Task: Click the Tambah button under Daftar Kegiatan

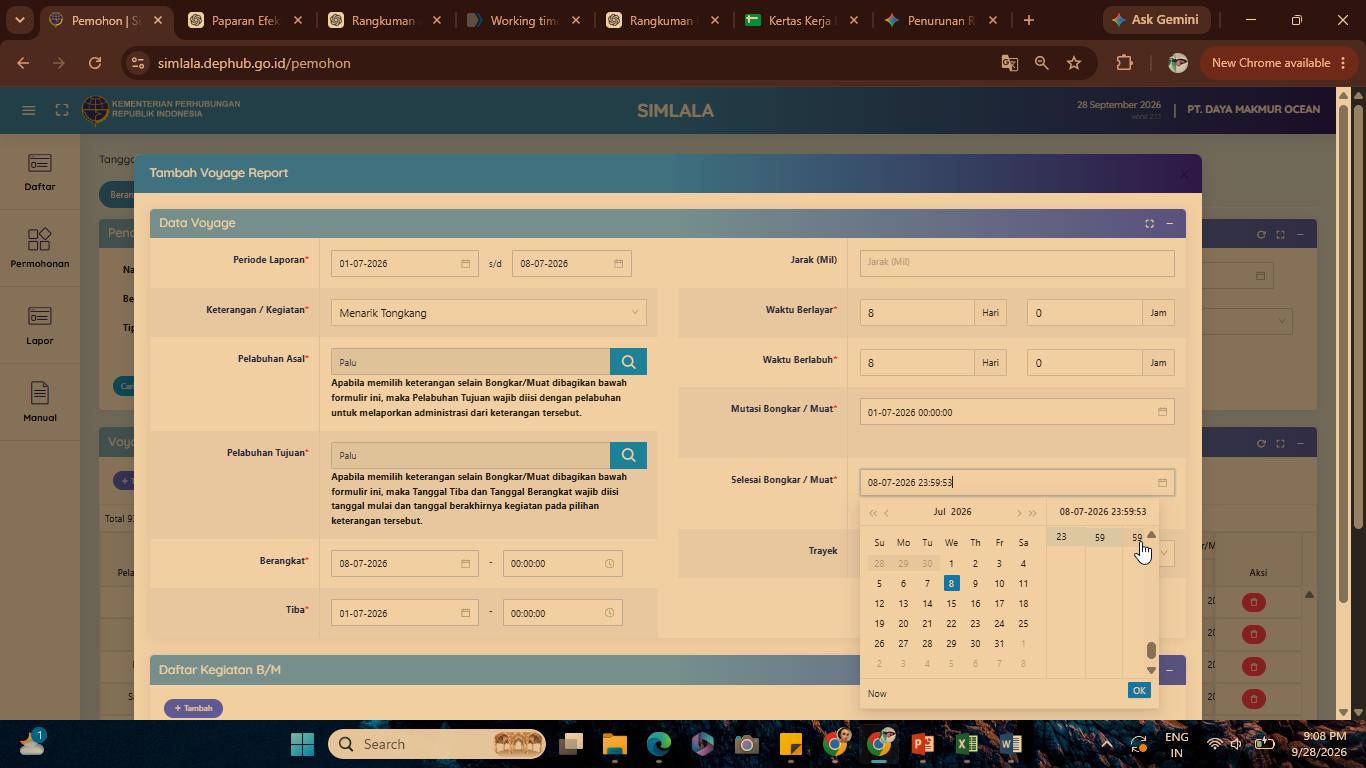Action: [193, 708]
